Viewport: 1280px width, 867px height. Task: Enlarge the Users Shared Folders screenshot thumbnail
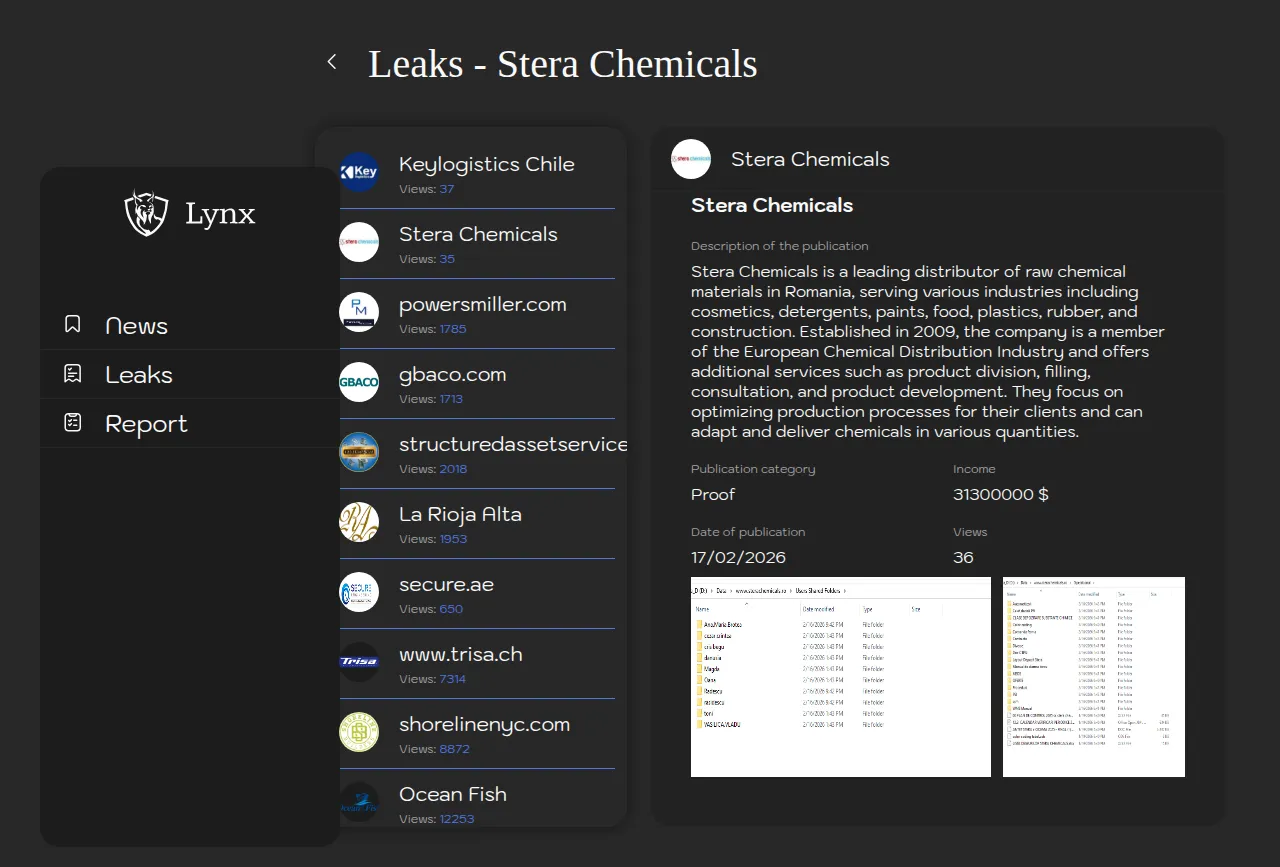[x=840, y=677]
